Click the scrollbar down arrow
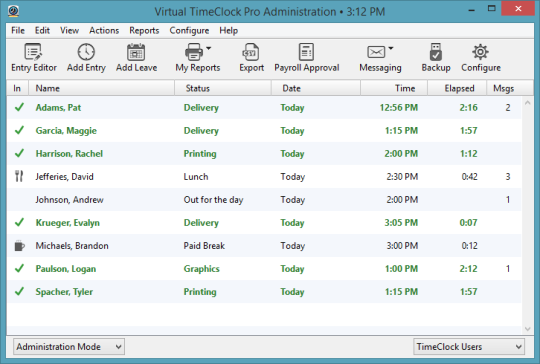Screen dimensions: 540x364 527,329
